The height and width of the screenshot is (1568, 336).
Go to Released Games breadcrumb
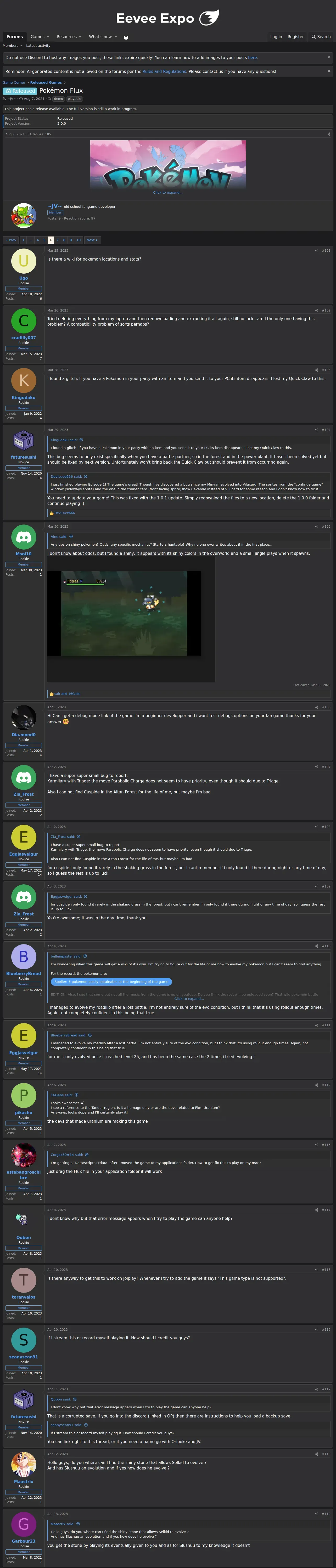point(46,82)
